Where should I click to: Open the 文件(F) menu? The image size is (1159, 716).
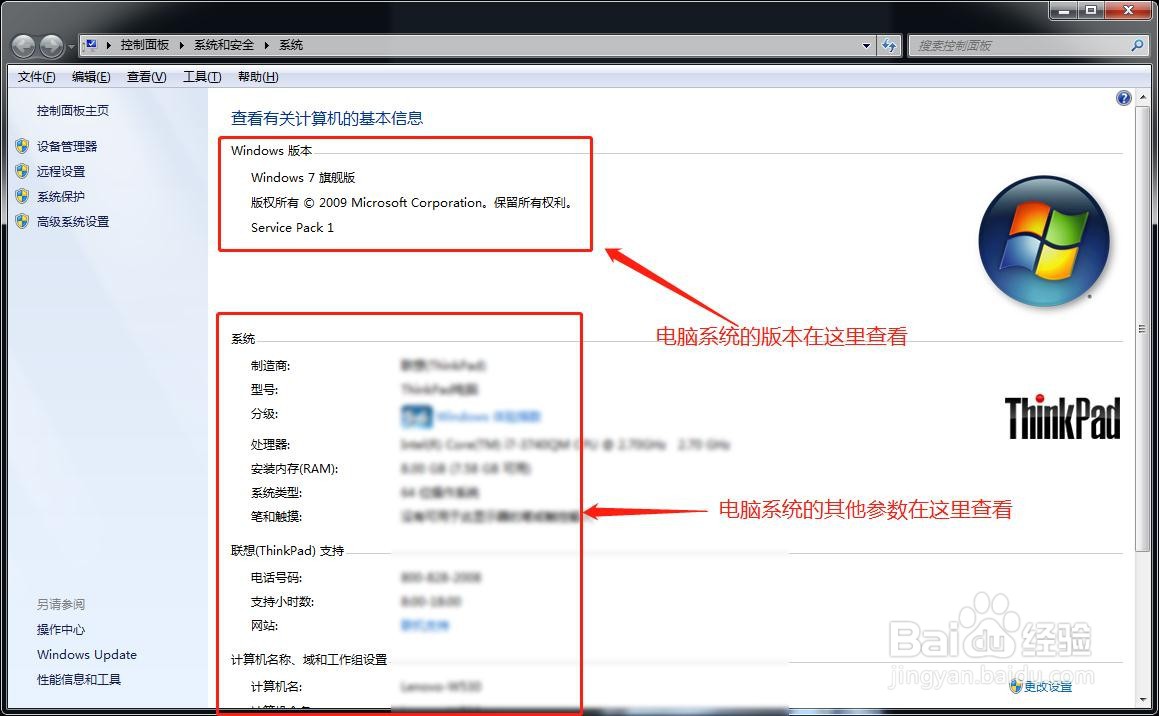pyautogui.click(x=37, y=77)
